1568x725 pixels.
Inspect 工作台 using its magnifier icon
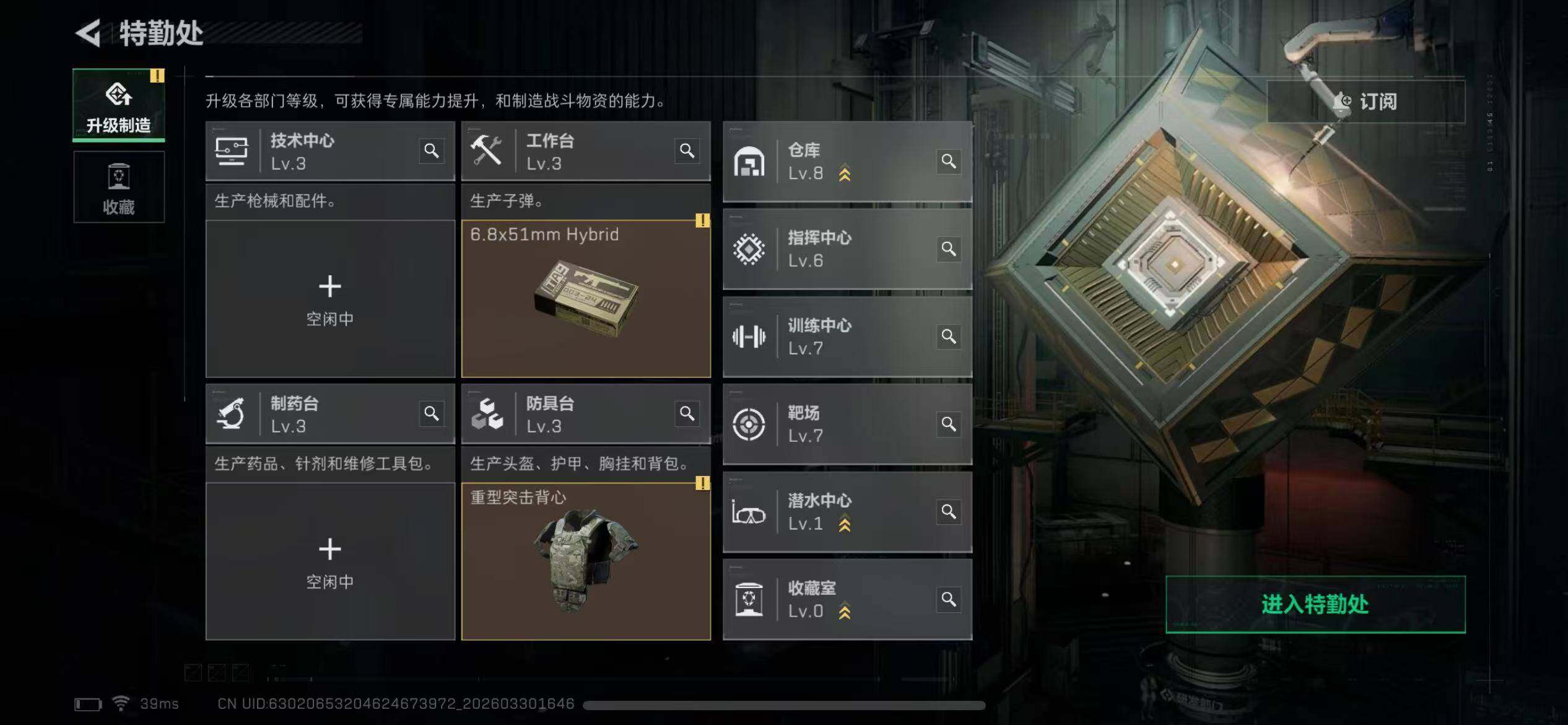click(x=687, y=151)
